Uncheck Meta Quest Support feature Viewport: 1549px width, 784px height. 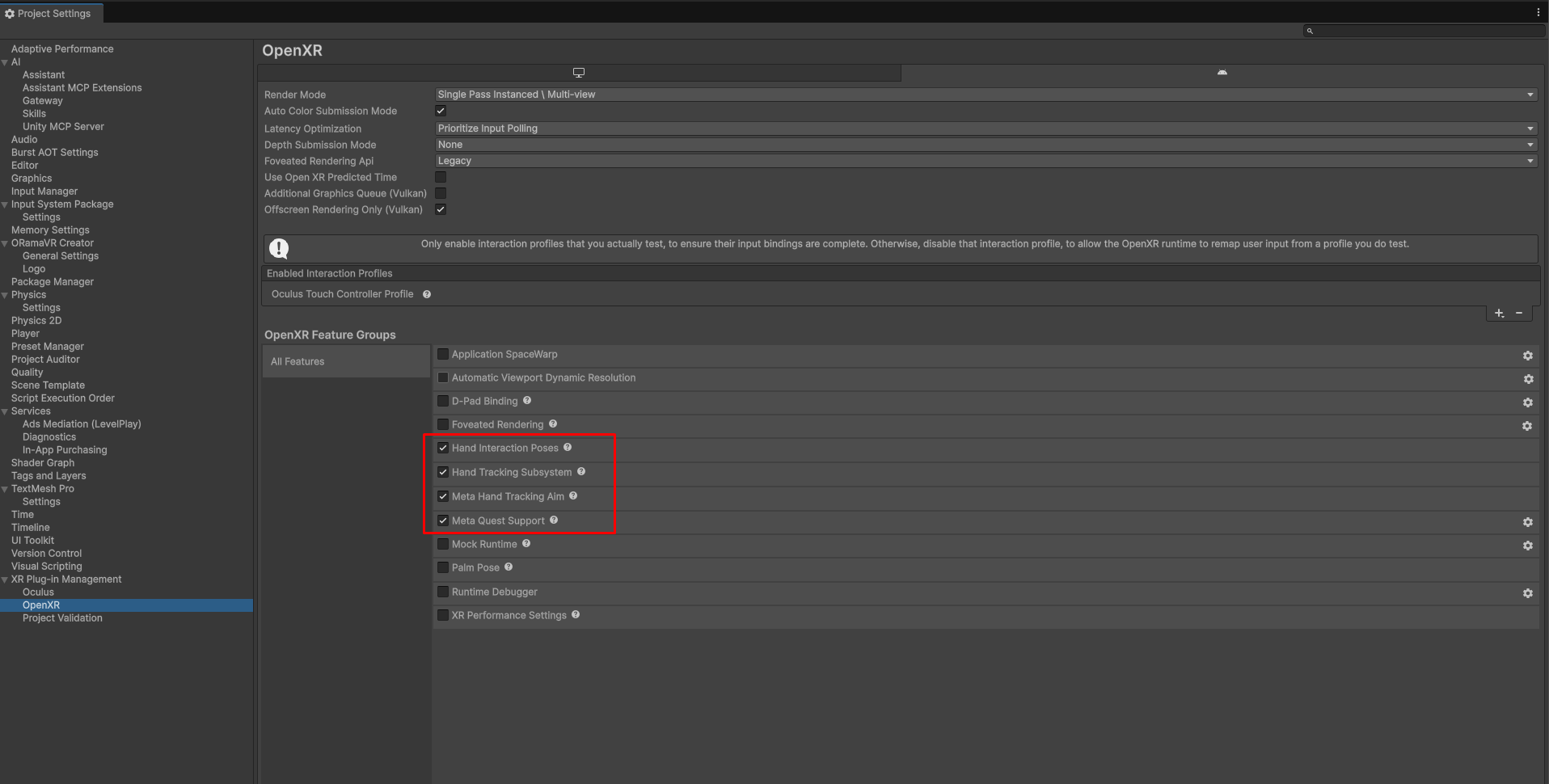[443, 521]
